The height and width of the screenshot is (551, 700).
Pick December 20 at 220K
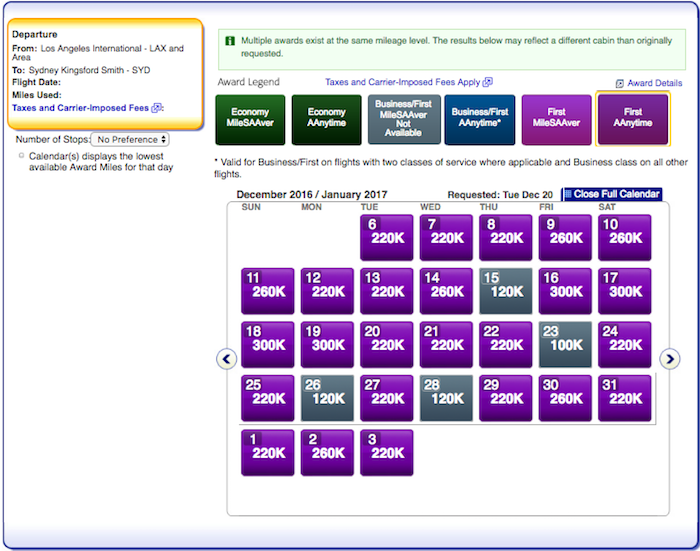click(x=387, y=345)
